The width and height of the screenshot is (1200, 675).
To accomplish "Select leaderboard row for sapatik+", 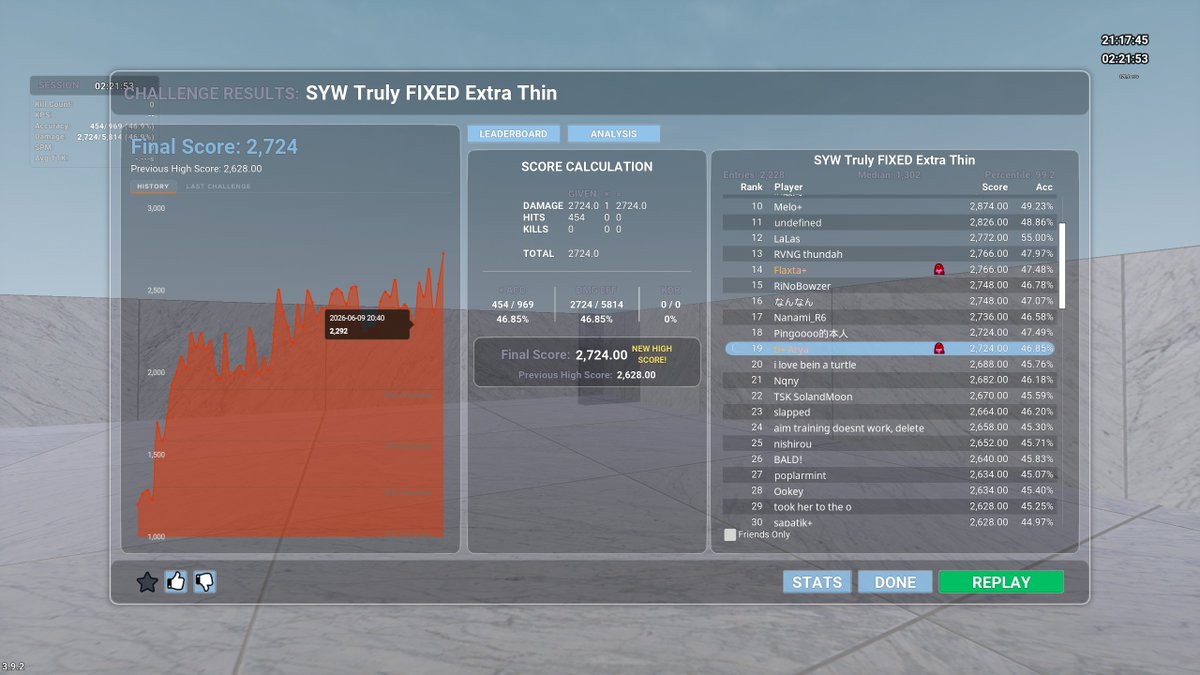I will pyautogui.click(x=889, y=522).
